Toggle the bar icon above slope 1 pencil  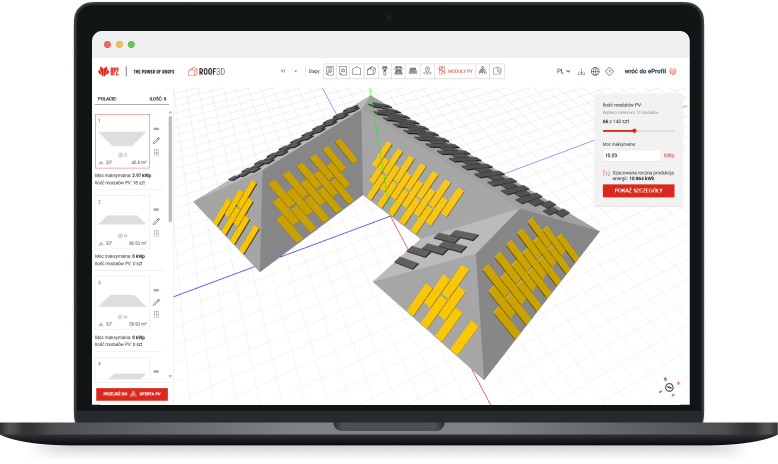click(156, 128)
